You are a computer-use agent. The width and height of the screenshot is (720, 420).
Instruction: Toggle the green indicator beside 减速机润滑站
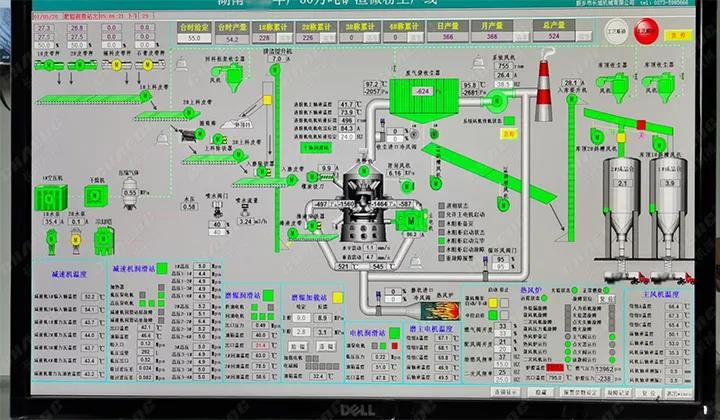[x=161, y=270]
